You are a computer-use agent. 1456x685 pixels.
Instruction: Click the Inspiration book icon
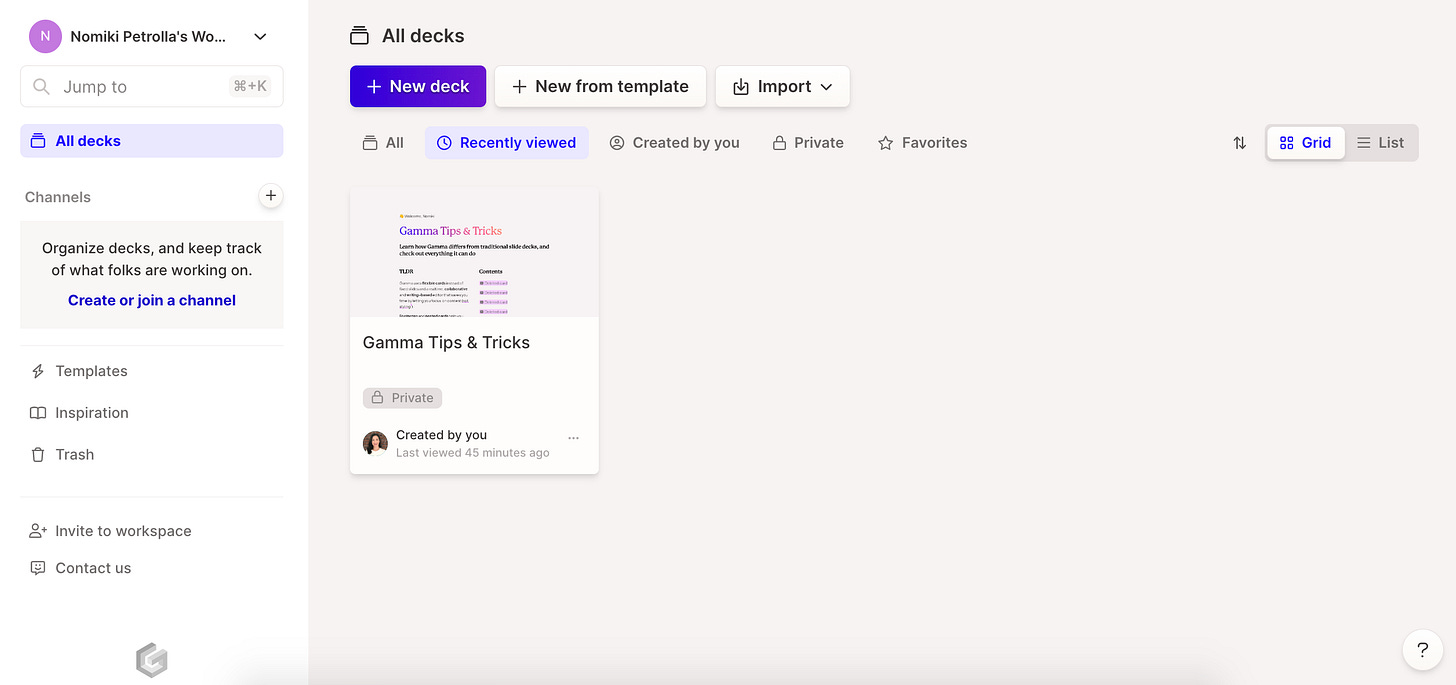coord(38,413)
